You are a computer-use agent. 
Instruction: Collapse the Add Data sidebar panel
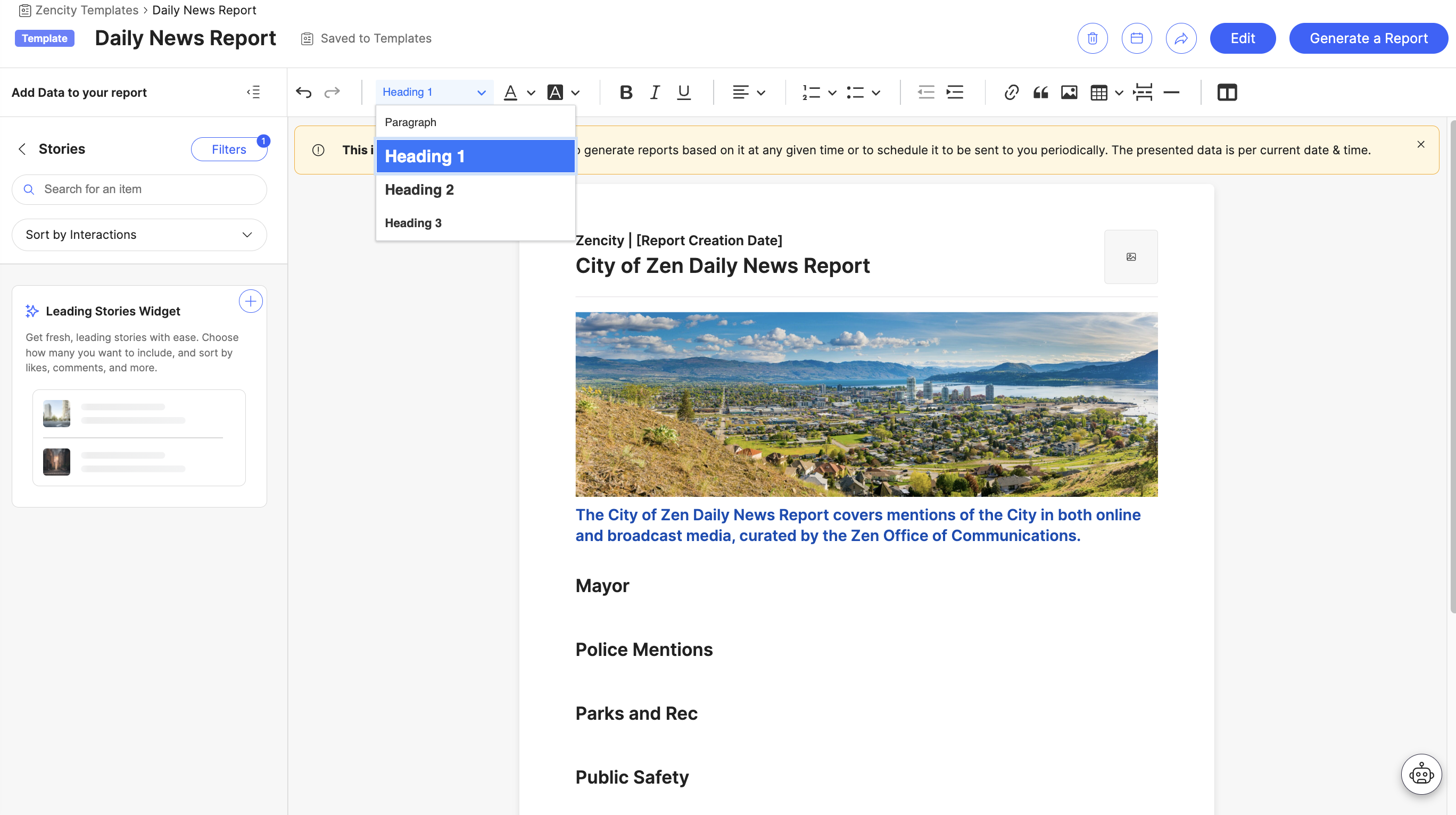253,92
